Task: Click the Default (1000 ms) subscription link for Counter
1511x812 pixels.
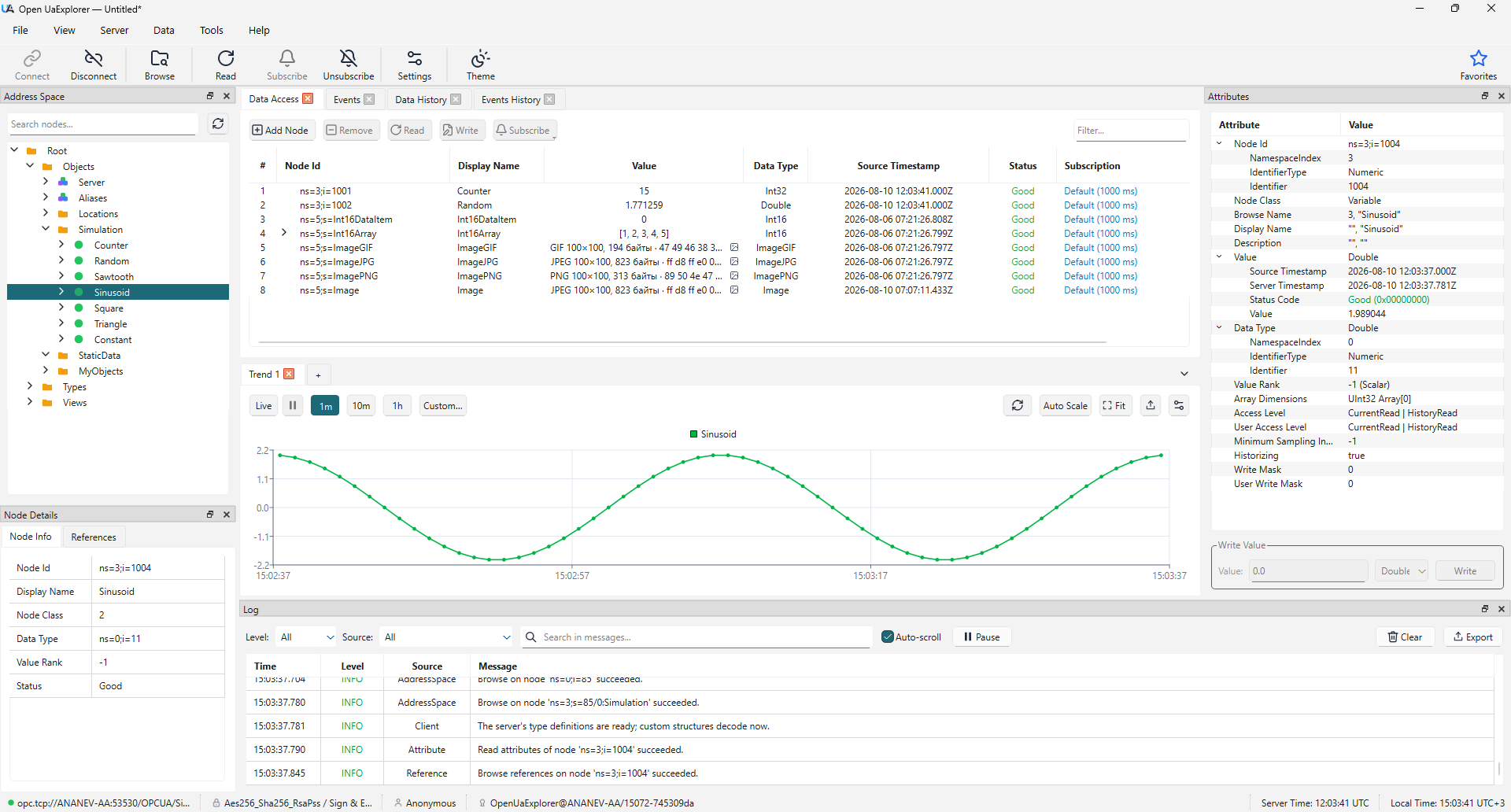Action: click(1100, 191)
